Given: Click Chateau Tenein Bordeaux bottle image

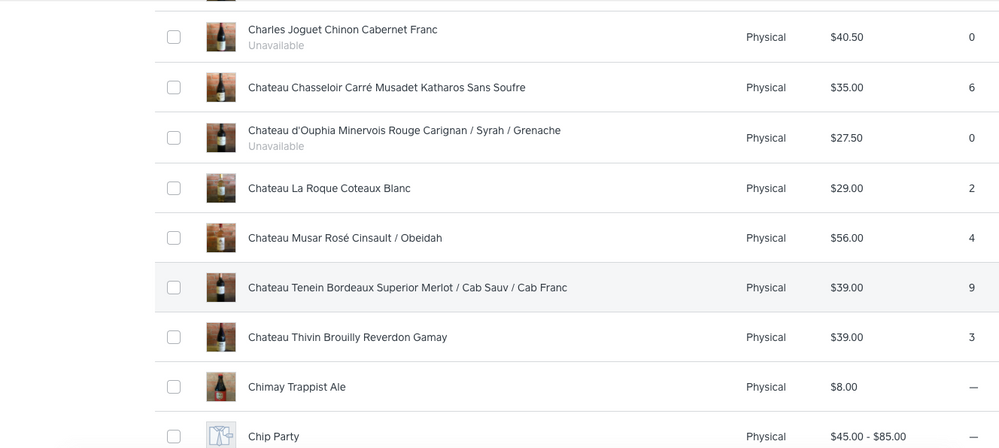Looking at the screenshot, I should [x=221, y=287].
